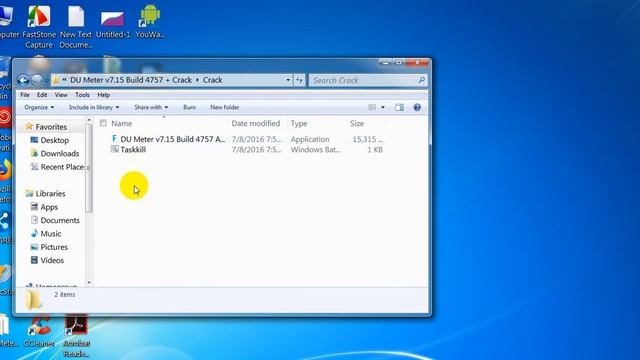Open CCleaner desktop shortcut

click(39, 325)
